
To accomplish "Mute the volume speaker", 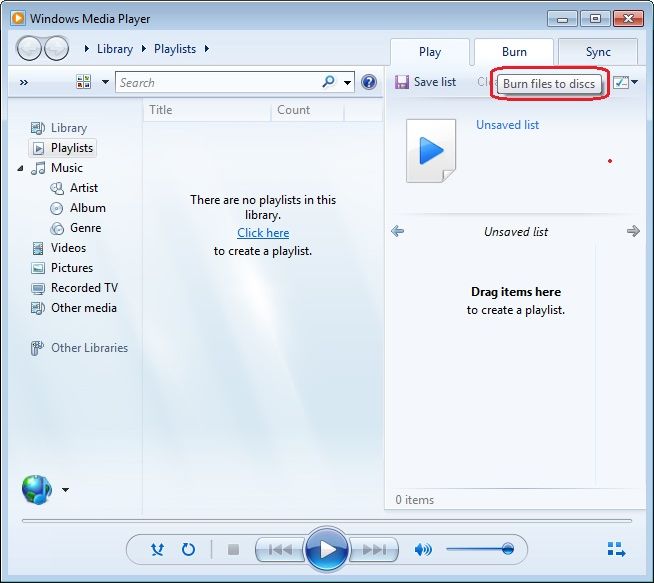I will pyautogui.click(x=423, y=549).
